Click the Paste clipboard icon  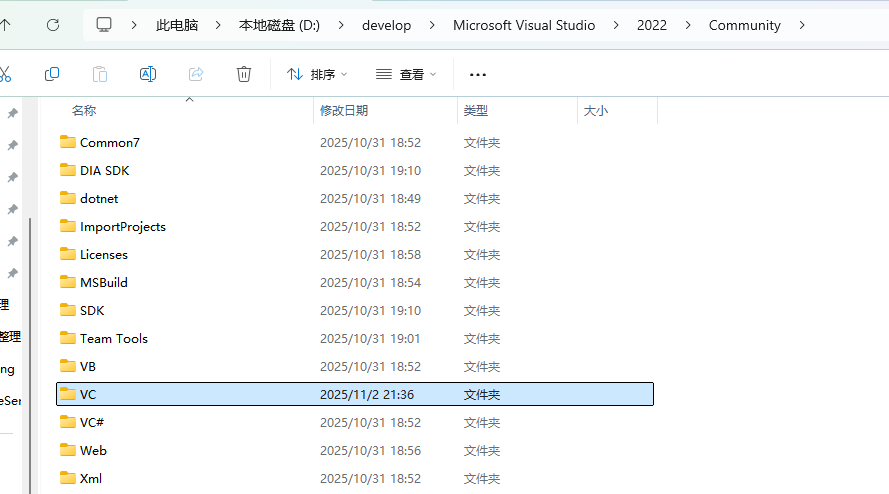(x=100, y=74)
